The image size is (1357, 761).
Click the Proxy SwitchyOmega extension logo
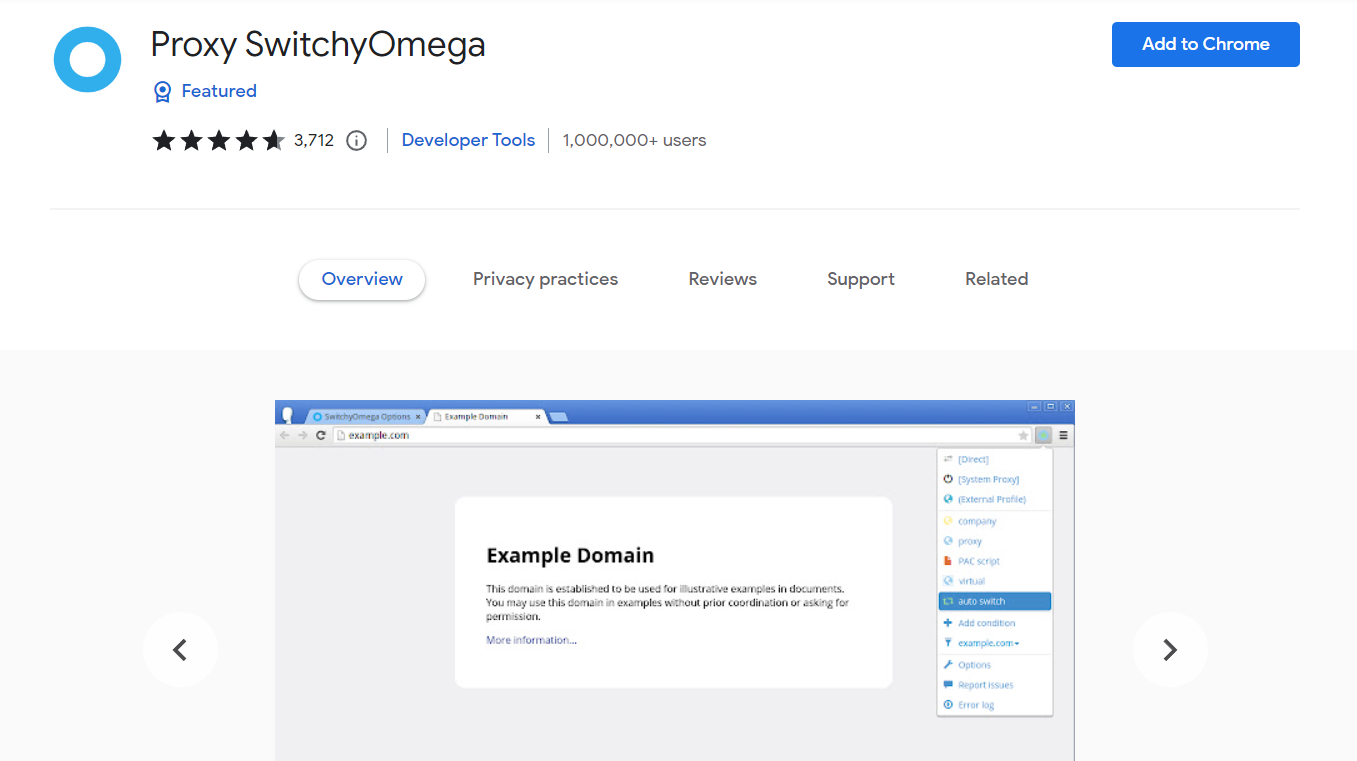(x=87, y=59)
